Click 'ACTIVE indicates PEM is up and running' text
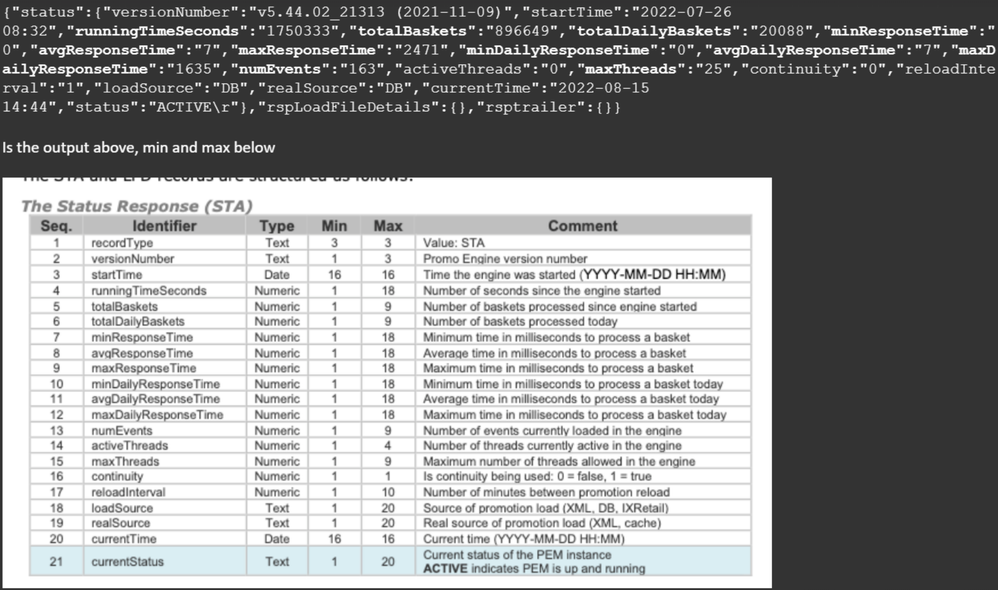 coord(535,569)
